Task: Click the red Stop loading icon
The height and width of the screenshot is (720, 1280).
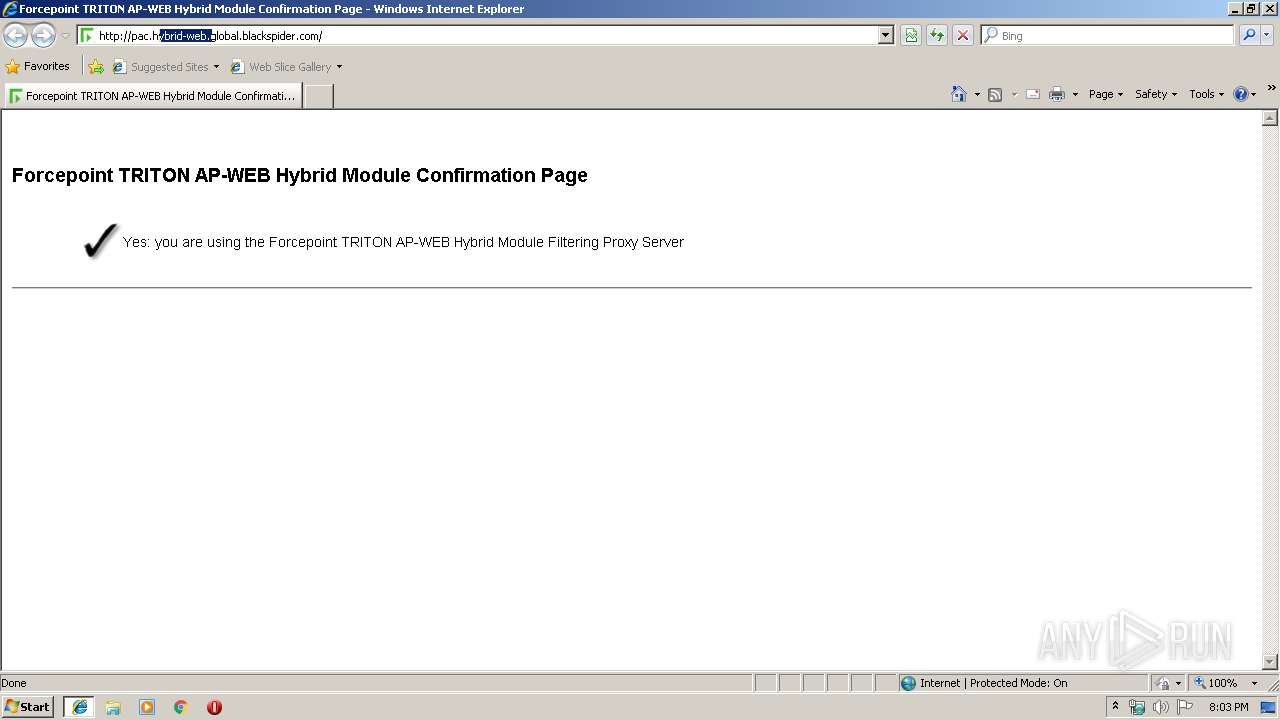Action: click(963, 36)
